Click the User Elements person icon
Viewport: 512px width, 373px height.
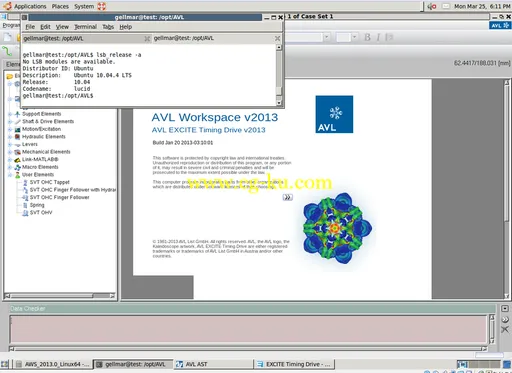pos(17,175)
